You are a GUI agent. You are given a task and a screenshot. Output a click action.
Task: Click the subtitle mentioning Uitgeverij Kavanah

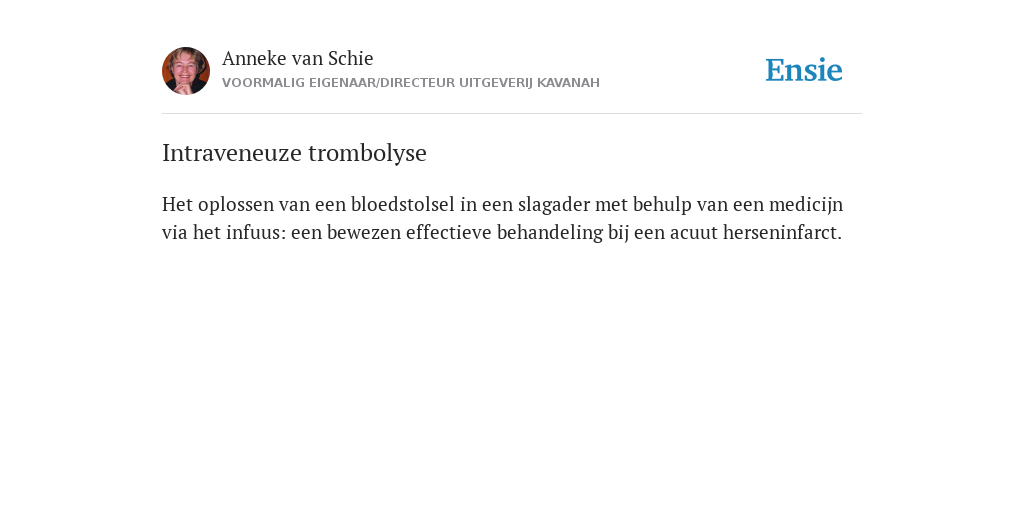[411, 83]
